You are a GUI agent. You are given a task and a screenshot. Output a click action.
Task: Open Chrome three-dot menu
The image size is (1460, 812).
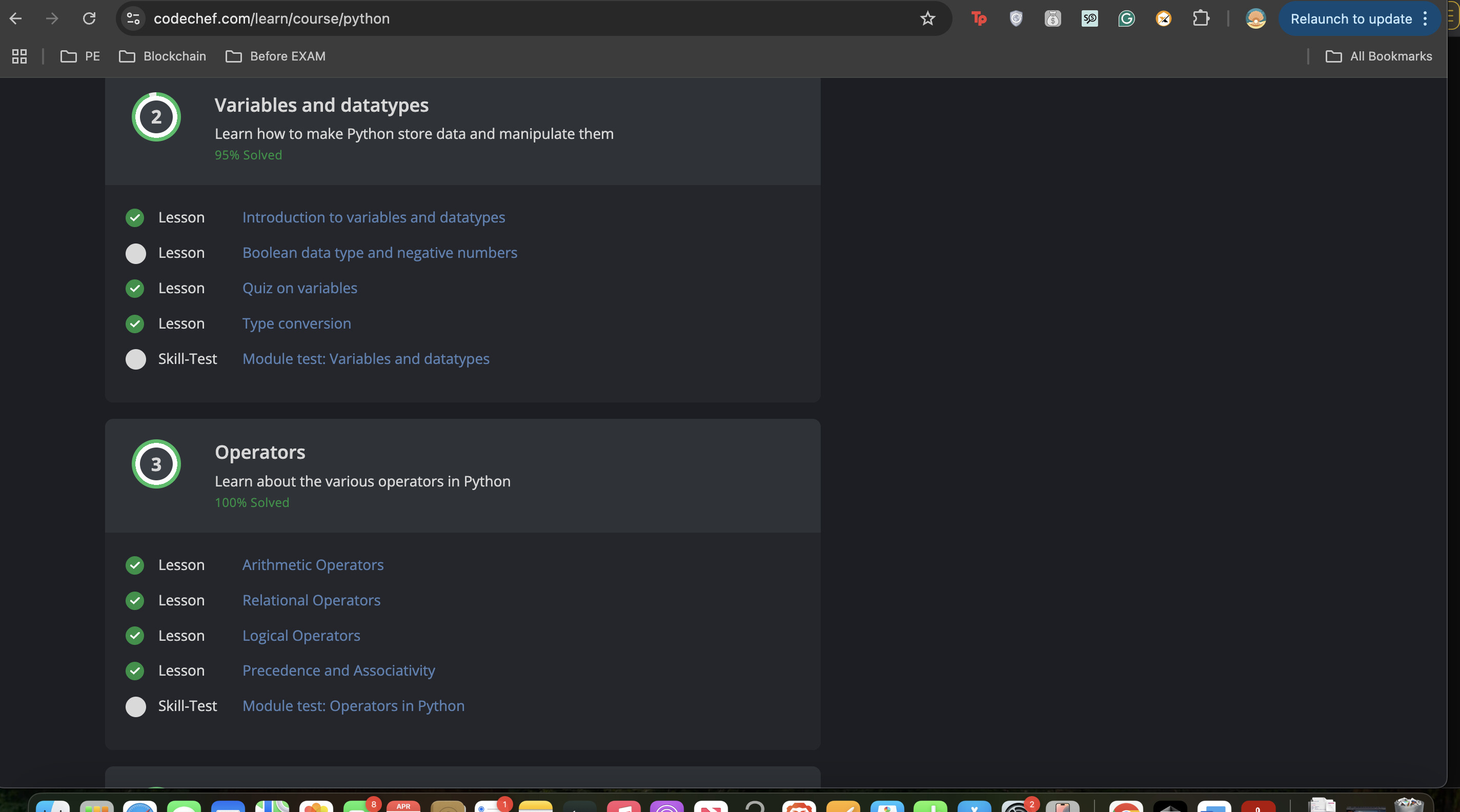tap(1425, 18)
